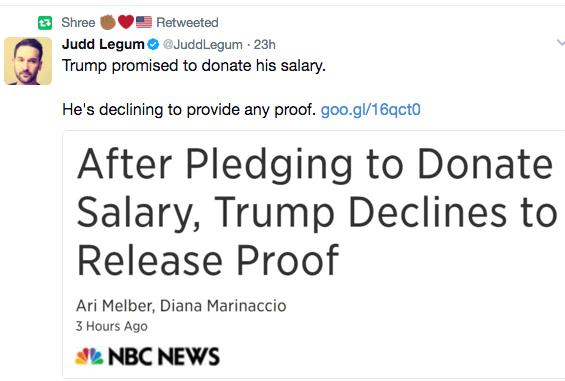
Task: Click the NBC NEWS wordmark
Action: click(x=164, y=356)
